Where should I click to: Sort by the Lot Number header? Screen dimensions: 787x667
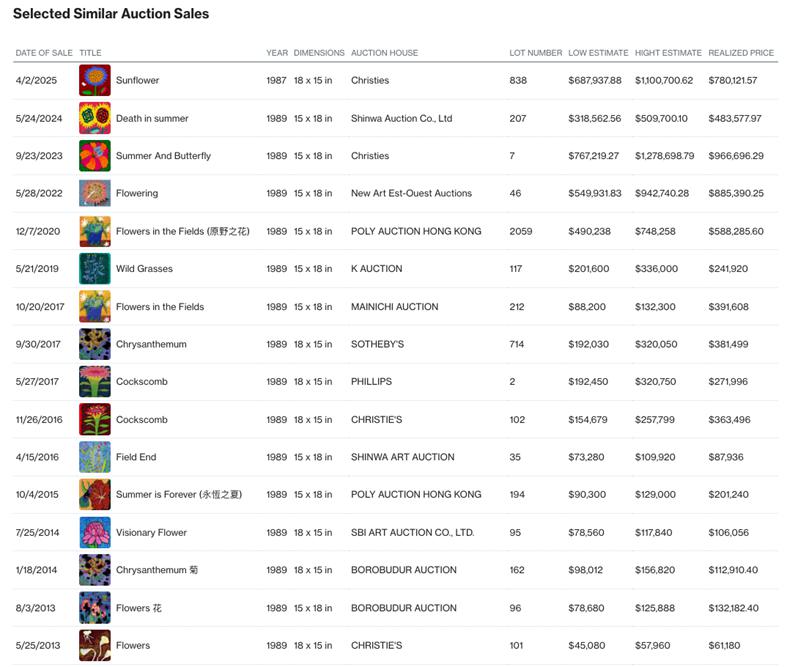[x=535, y=53]
